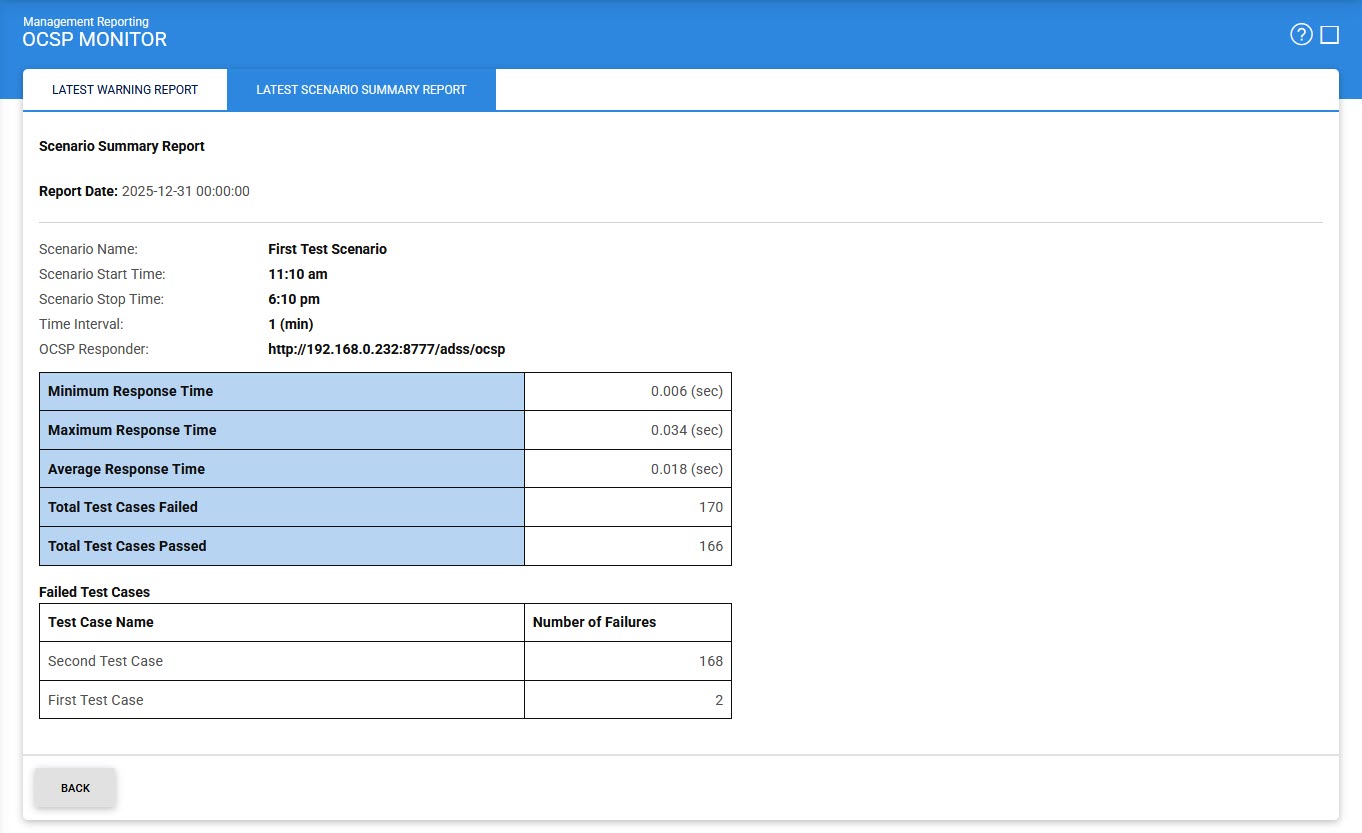Click the Total Test Cases Failed value
The image size is (1362, 833).
(710, 507)
